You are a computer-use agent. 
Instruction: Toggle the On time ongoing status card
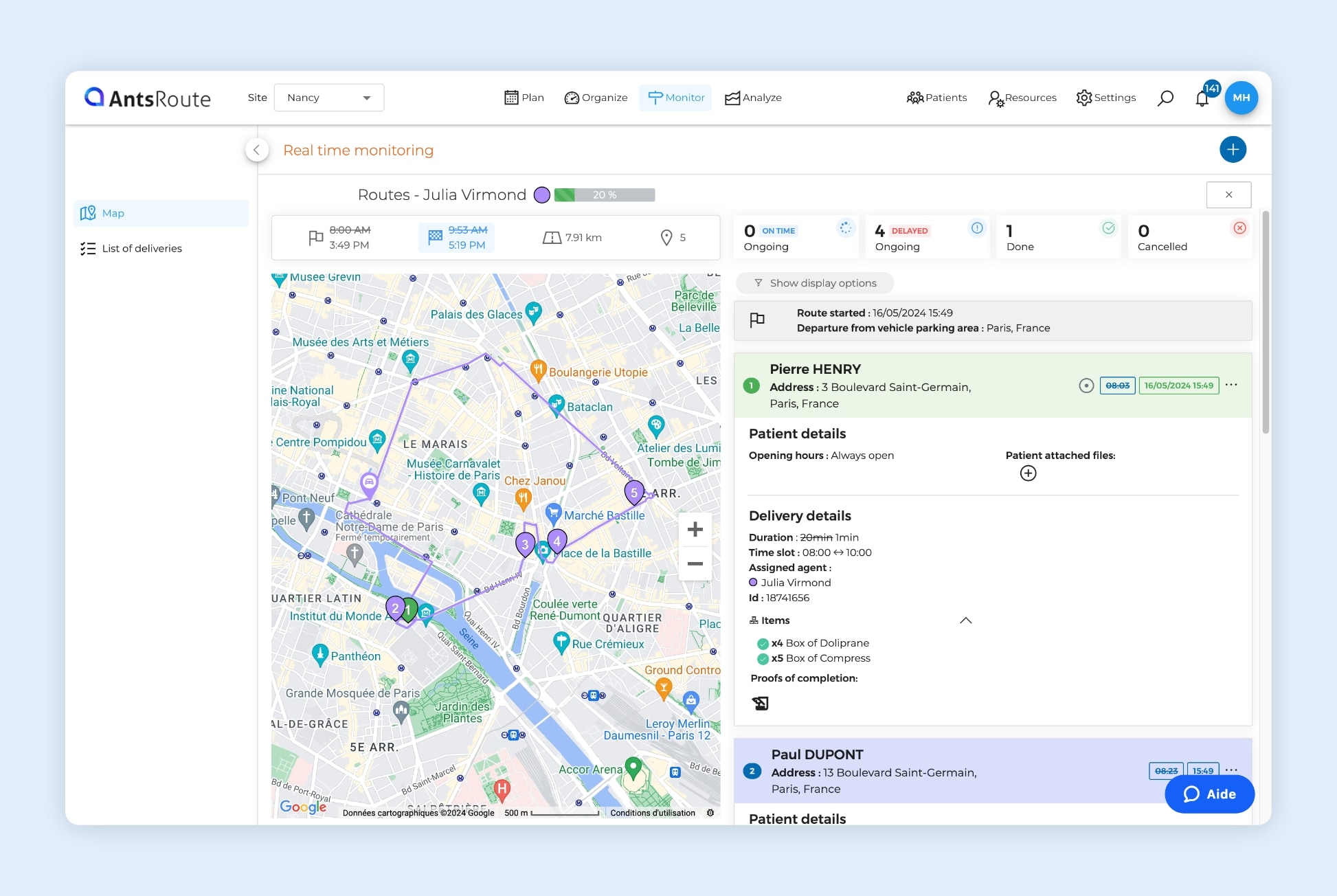795,237
